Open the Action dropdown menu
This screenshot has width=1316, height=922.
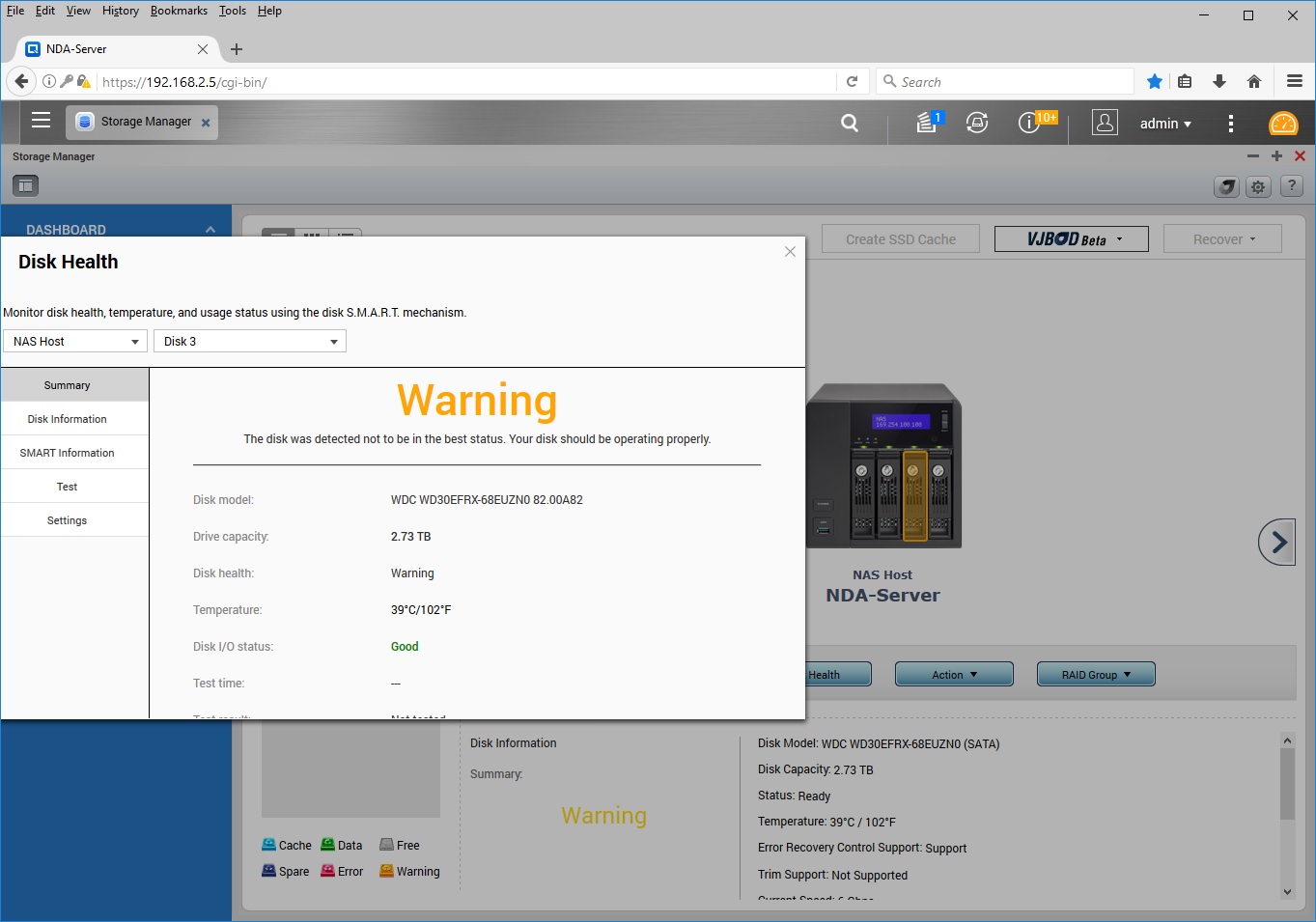pyautogui.click(x=954, y=674)
